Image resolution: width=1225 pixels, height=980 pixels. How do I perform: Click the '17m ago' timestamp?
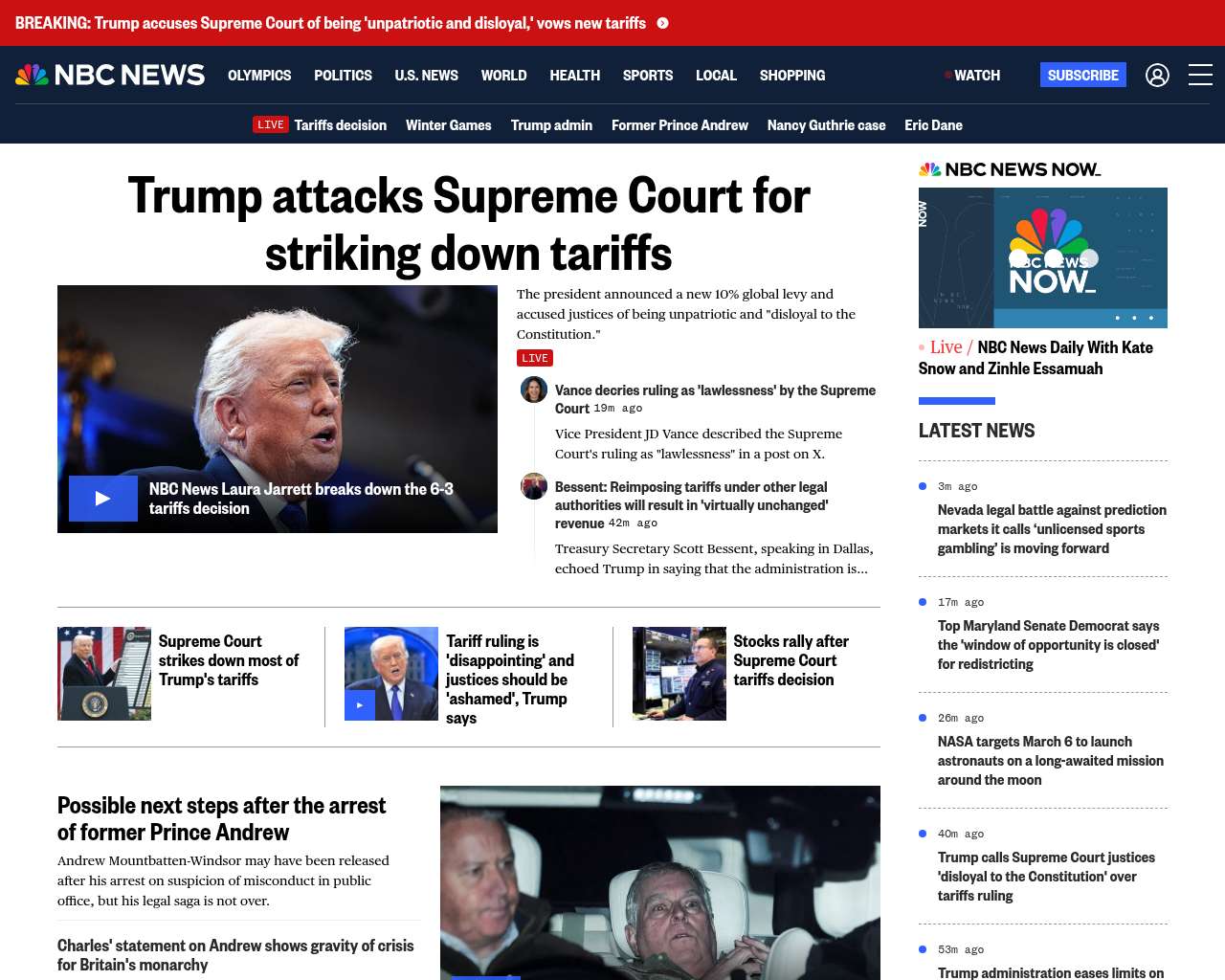(x=961, y=602)
